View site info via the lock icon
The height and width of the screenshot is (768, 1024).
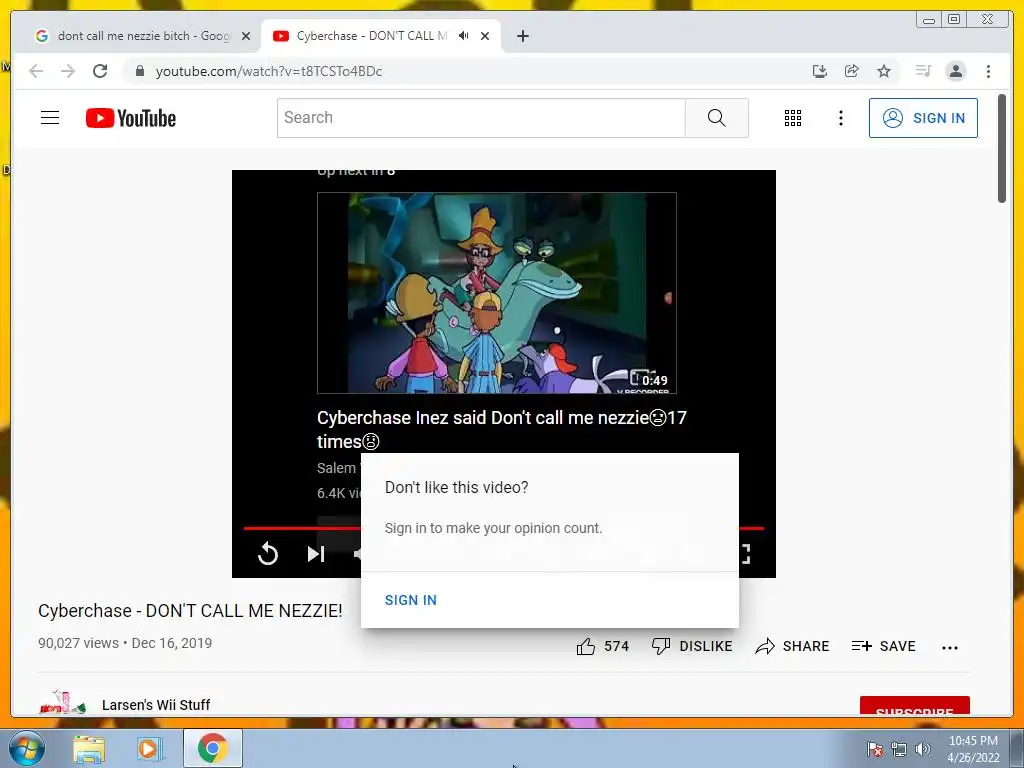coord(140,71)
